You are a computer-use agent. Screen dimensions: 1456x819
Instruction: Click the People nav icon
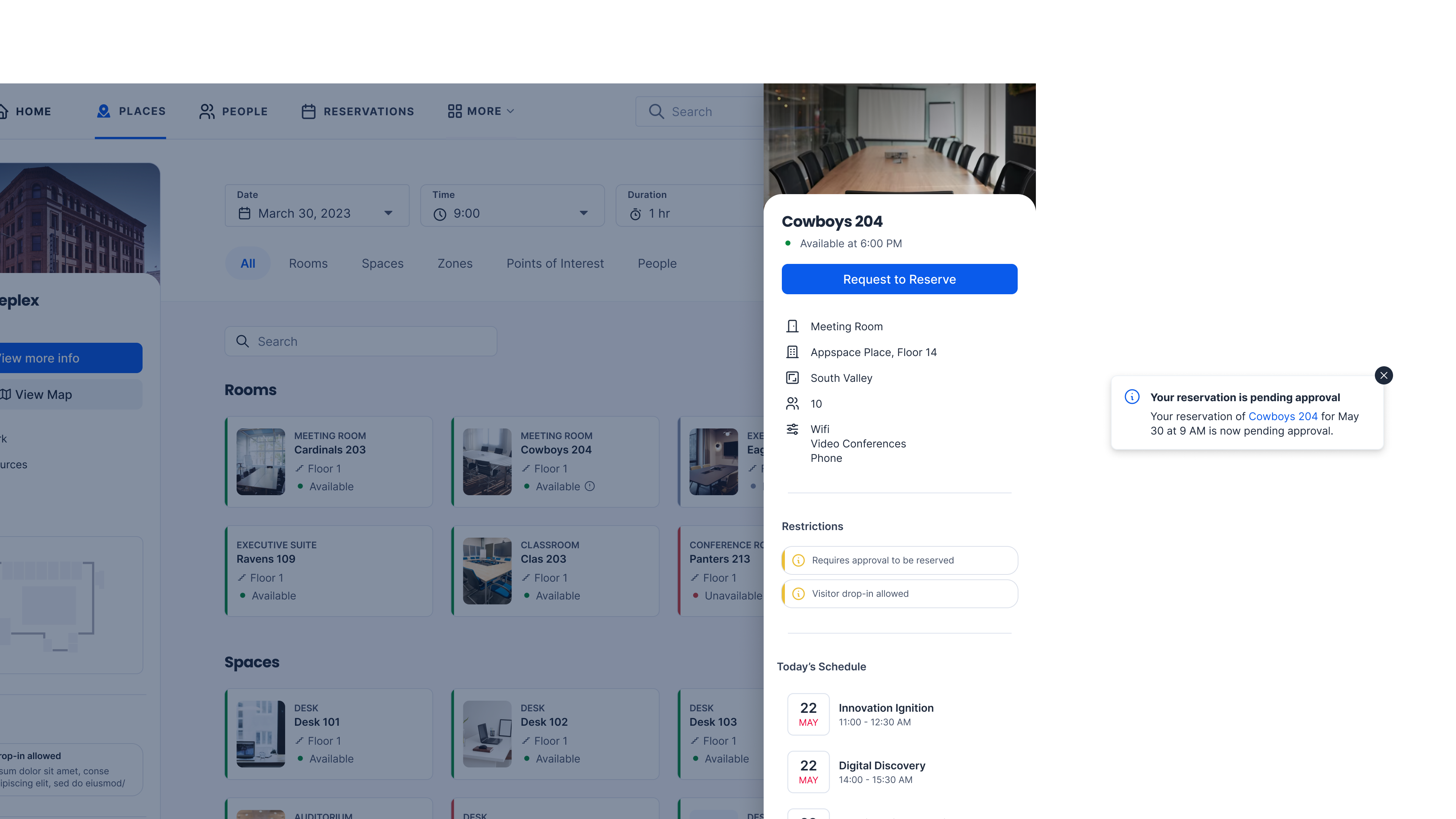click(207, 111)
